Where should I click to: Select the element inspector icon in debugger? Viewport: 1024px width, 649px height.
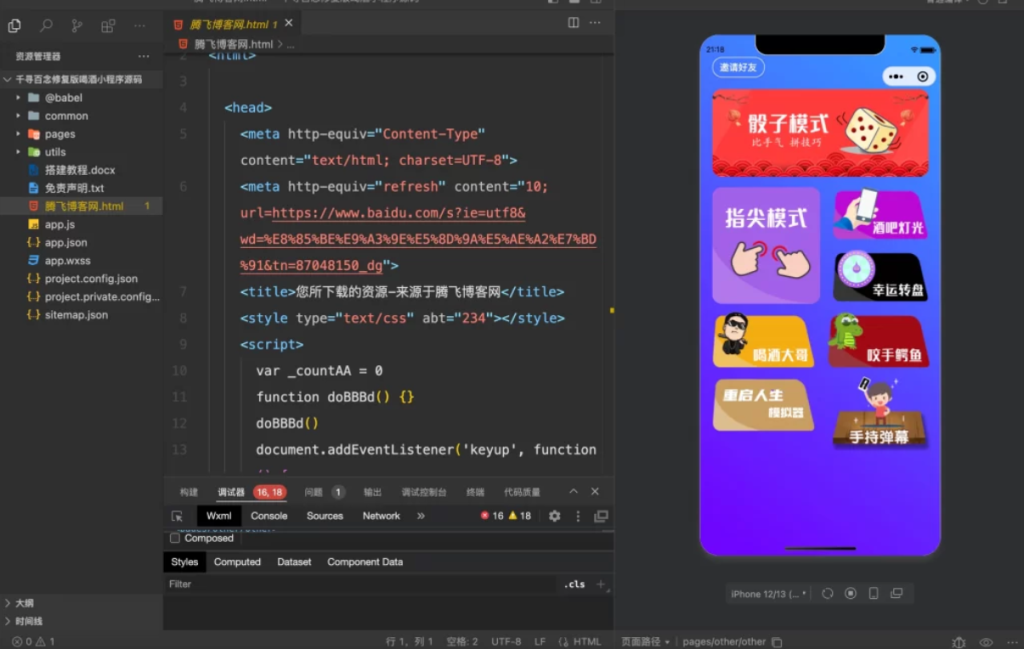[x=176, y=516]
